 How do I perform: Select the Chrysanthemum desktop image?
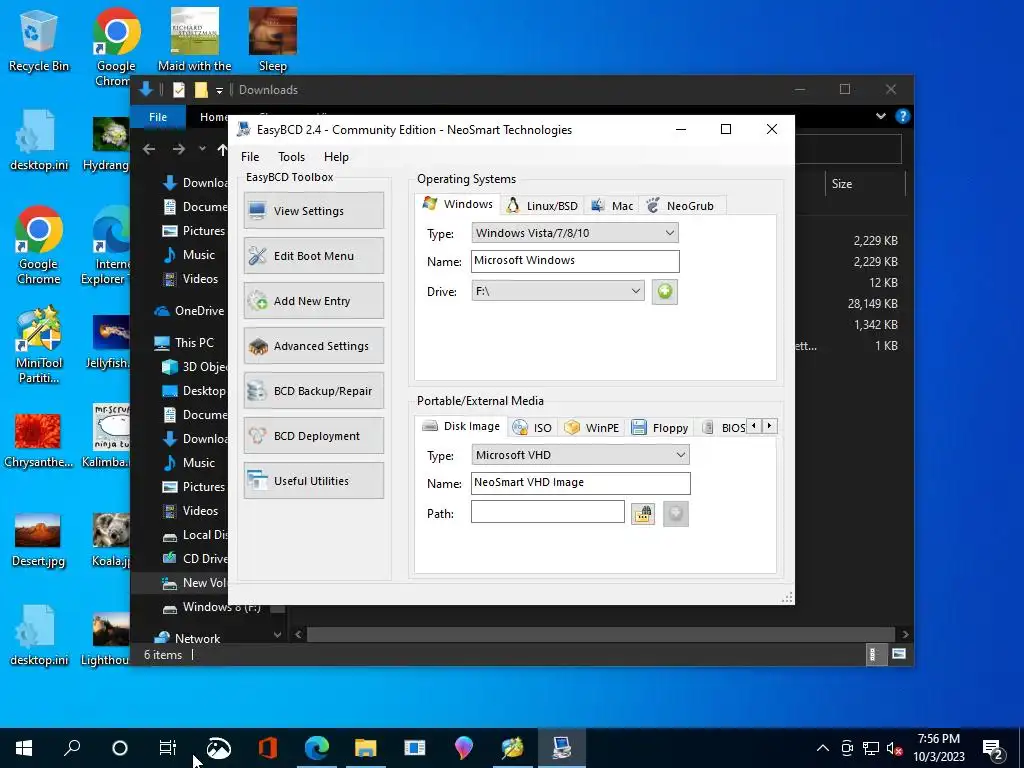tap(38, 441)
